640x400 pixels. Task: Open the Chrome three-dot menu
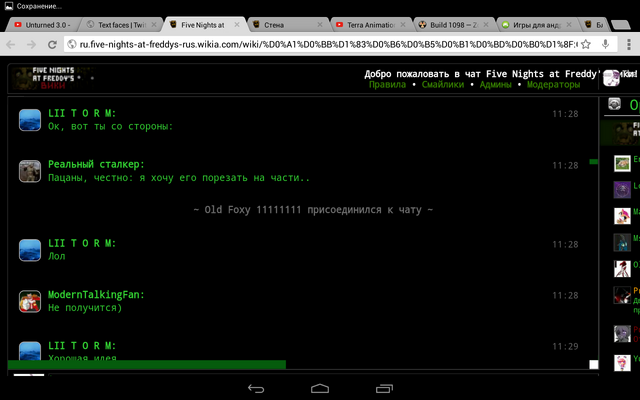(628, 44)
